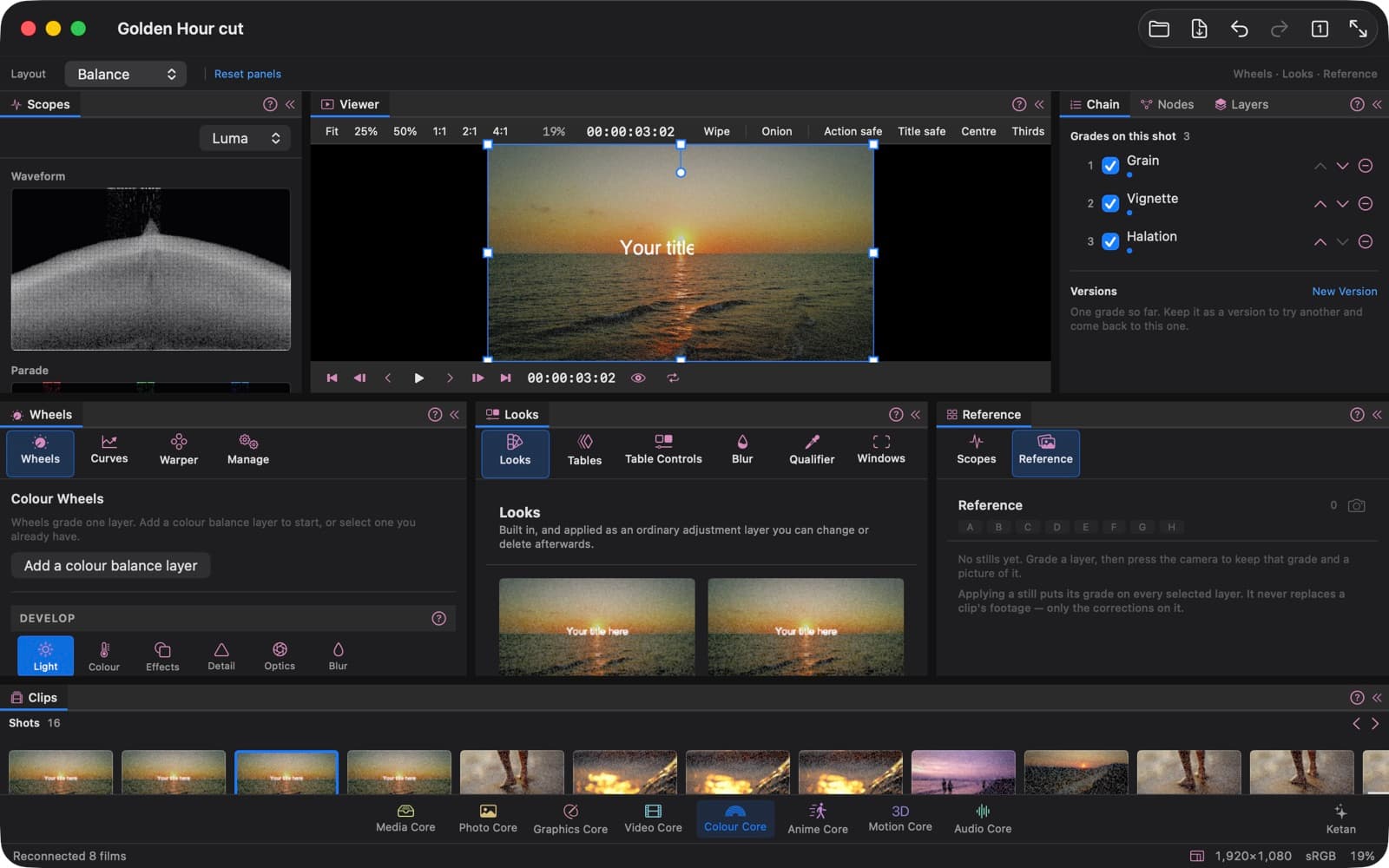Move Vignette grade down
Viewport: 1389px width, 868px height.
(x=1342, y=204)
